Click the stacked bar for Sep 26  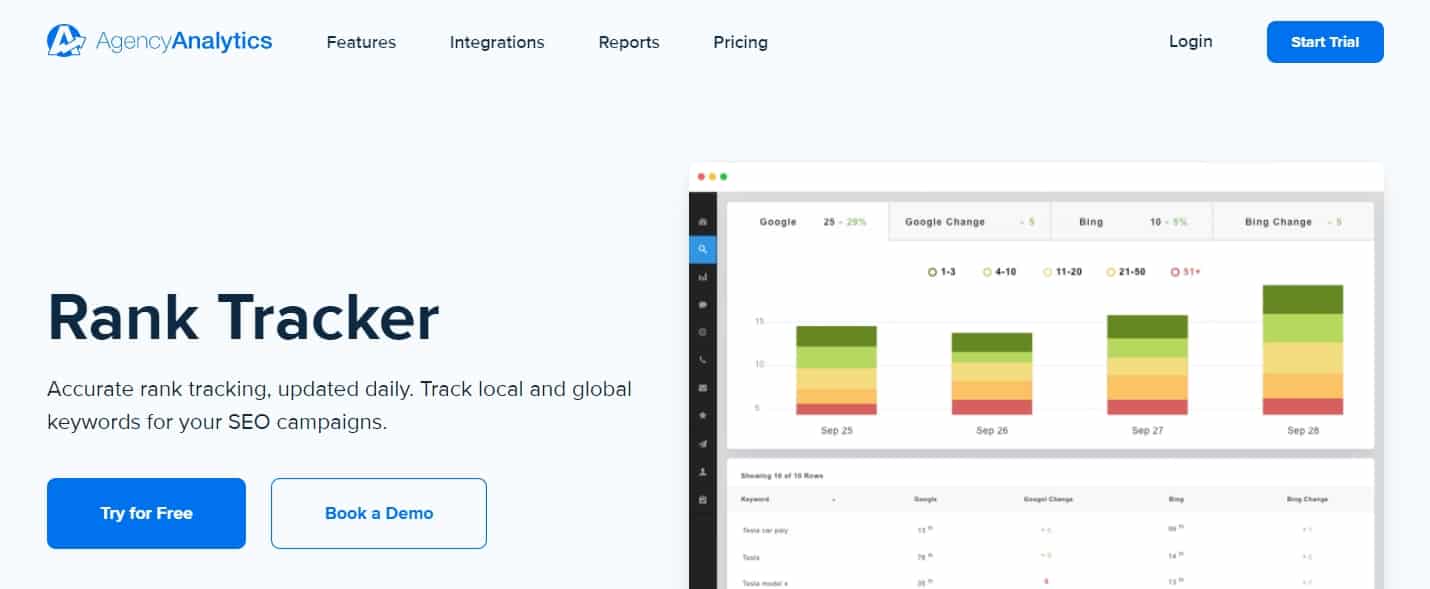pyautogui.click(x=992, y=374)
